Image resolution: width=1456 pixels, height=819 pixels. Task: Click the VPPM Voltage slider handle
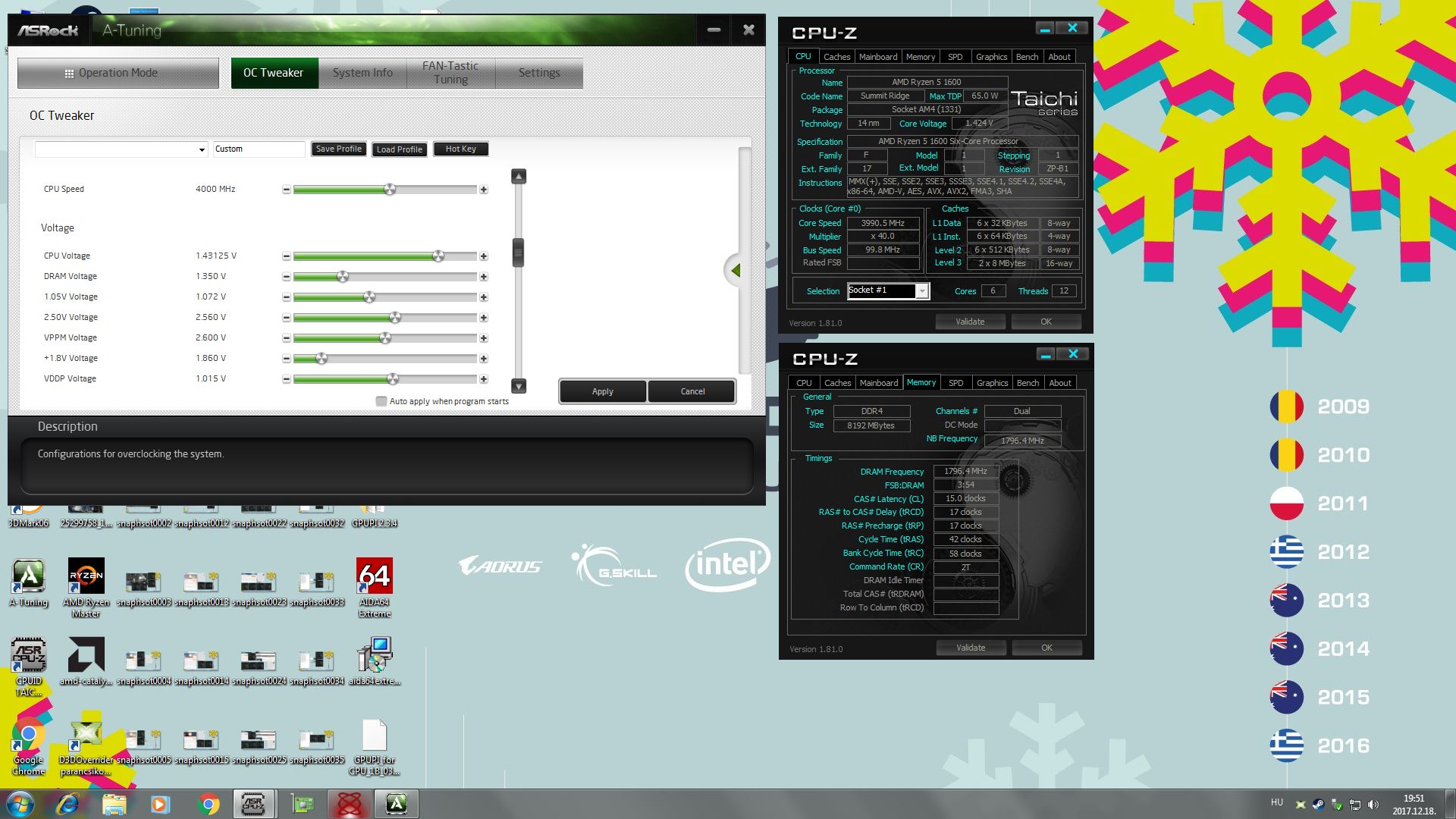click(385, 338)
